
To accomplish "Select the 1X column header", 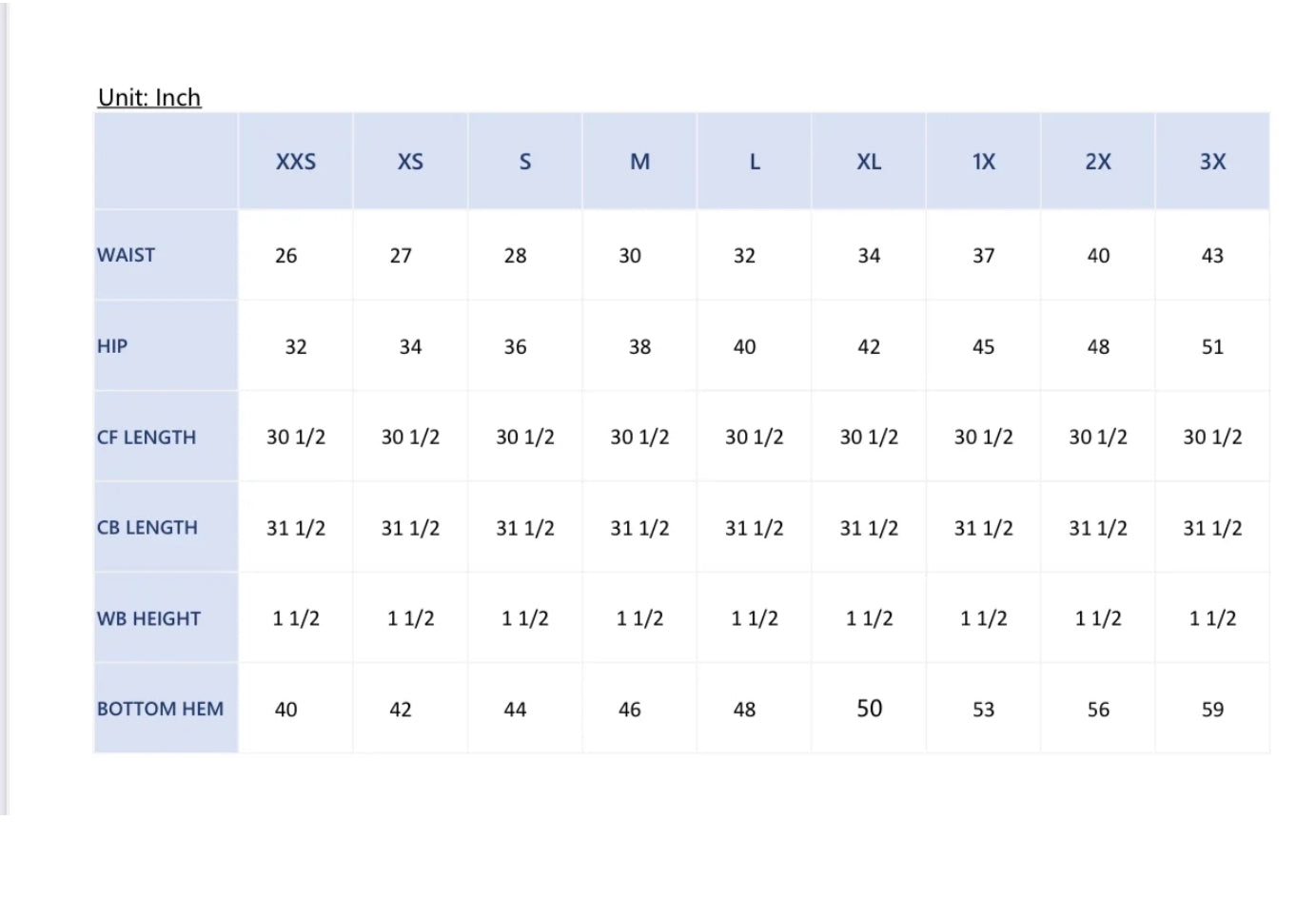I will coord(983,162).
